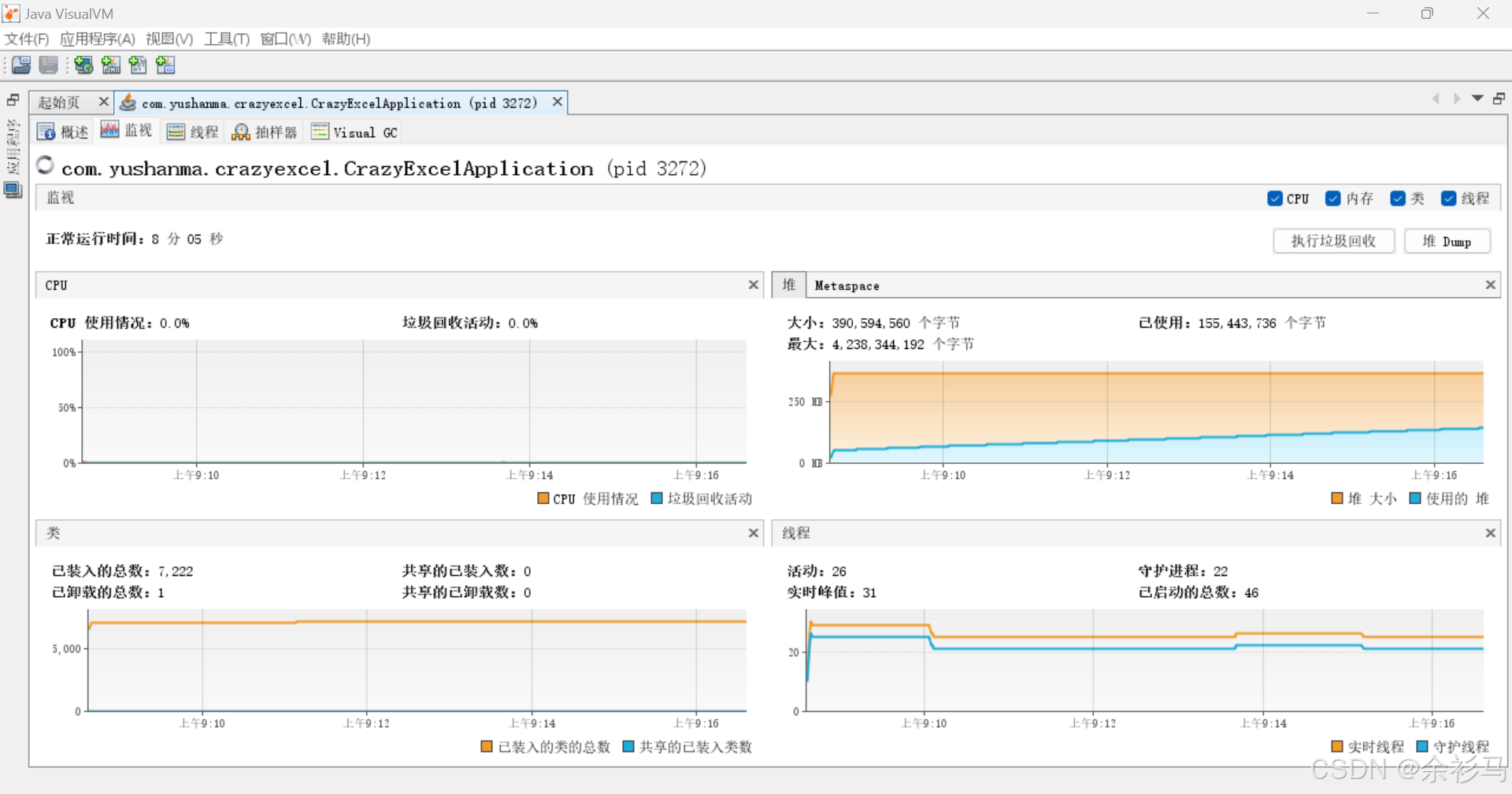Close the 类 classes chart panel
Viewport: 1512px width, 794px height.
pos(754,533)
